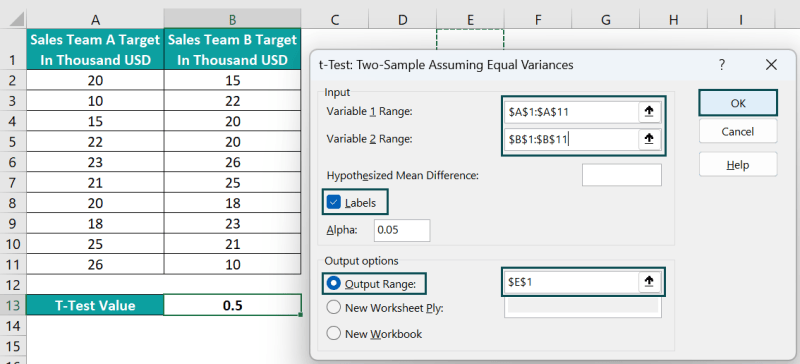Select column F header
800x364 pixels.
[538, 20]
